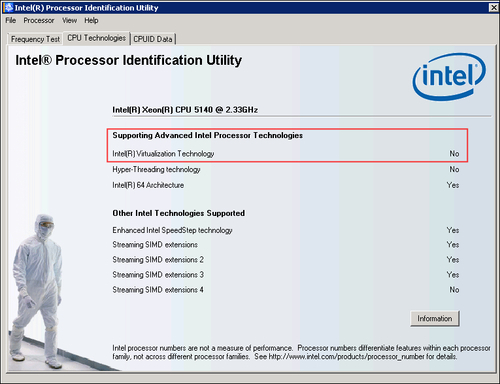Click the Hyper-Threading technology label
Screen dimensions: 500x384
pyautogui.click(x=156, y=170)
